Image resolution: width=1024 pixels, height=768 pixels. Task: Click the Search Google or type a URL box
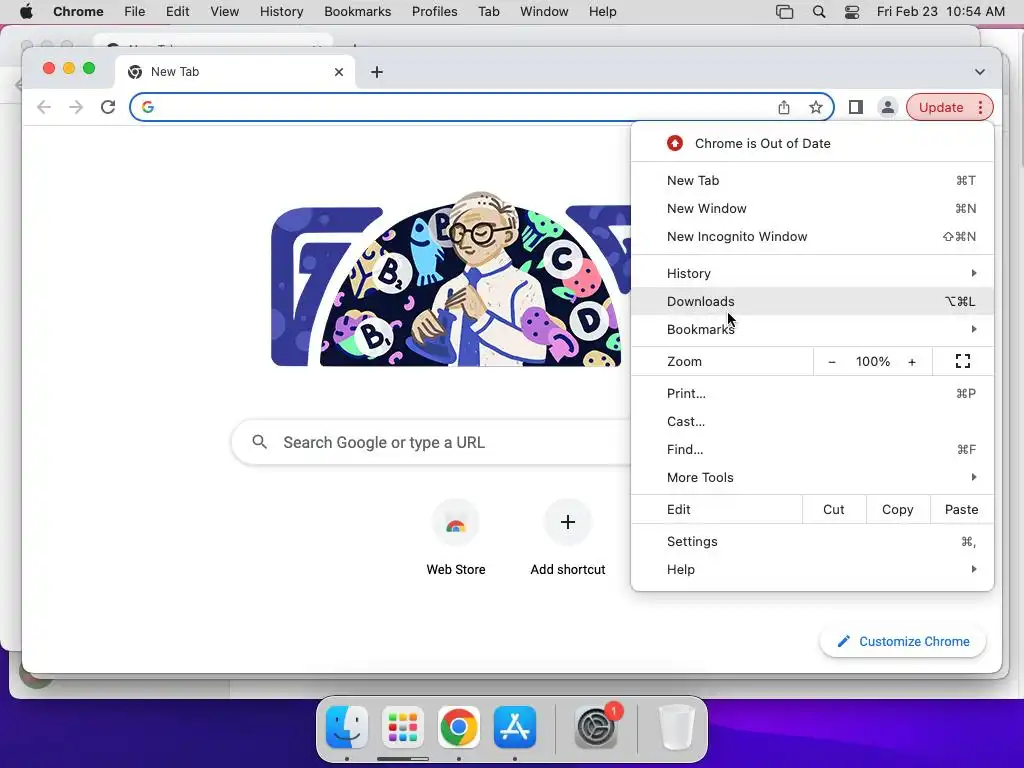coord(431,442)
